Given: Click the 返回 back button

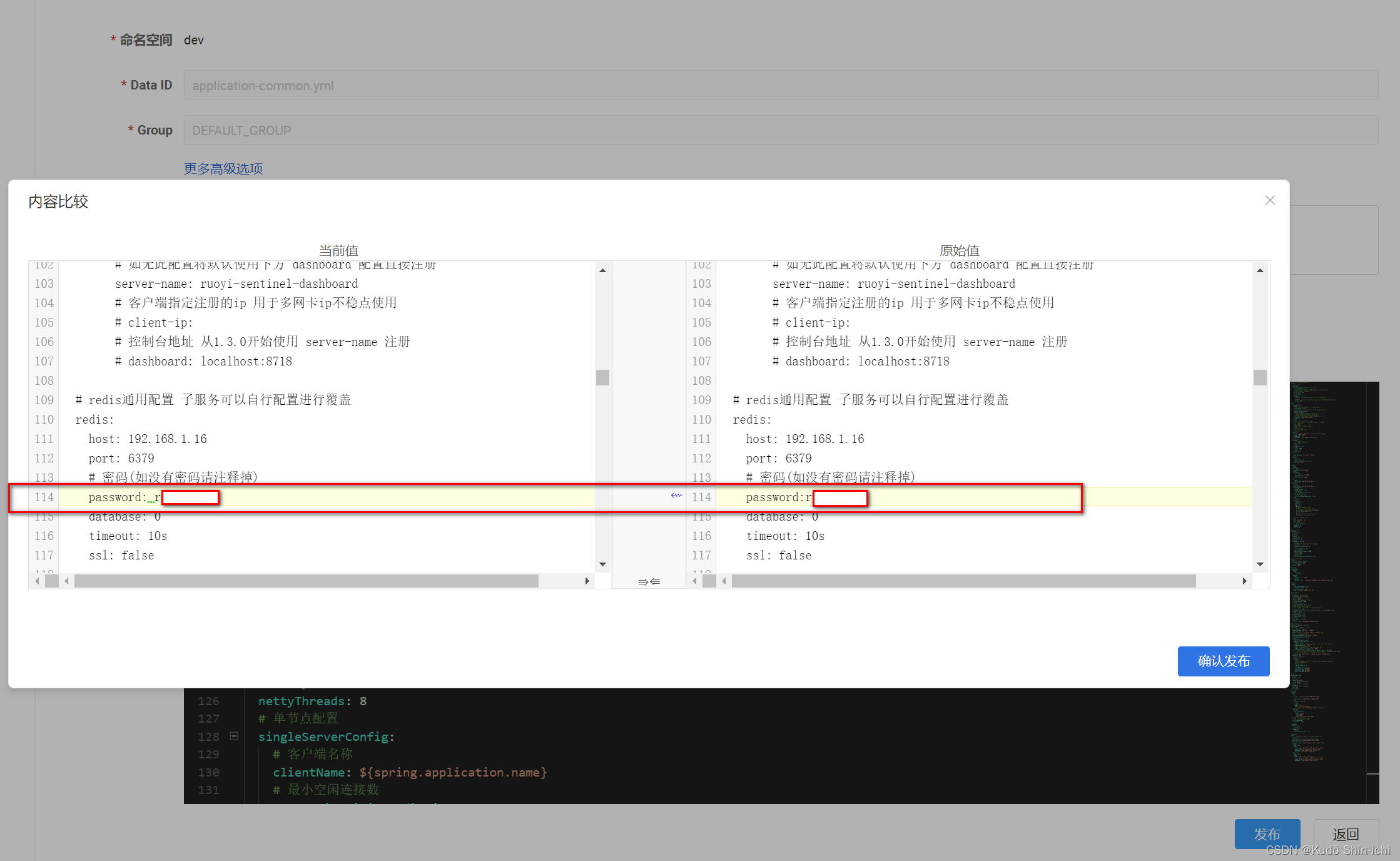Looking at the screenshot, I should pyautogui.click(x=1346, y=834).
